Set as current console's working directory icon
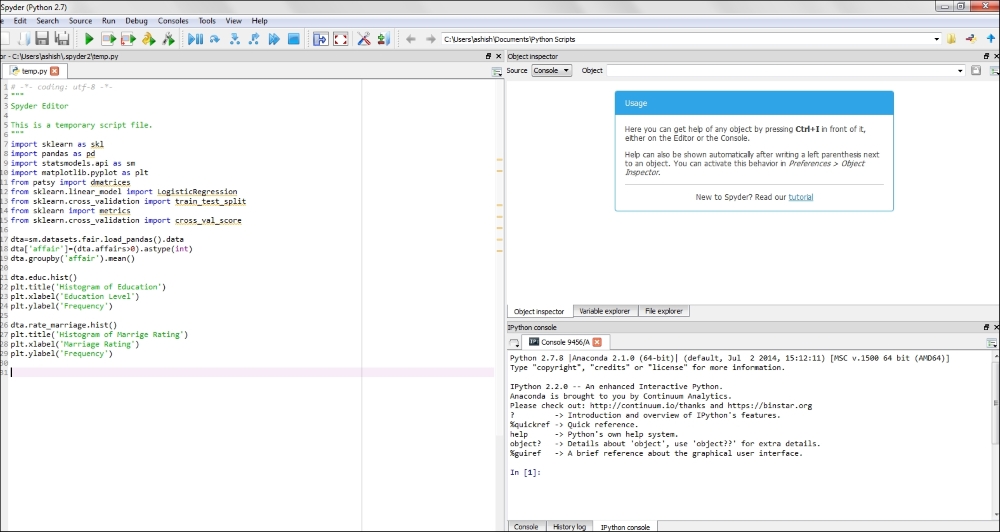 (x=971, y=39)
